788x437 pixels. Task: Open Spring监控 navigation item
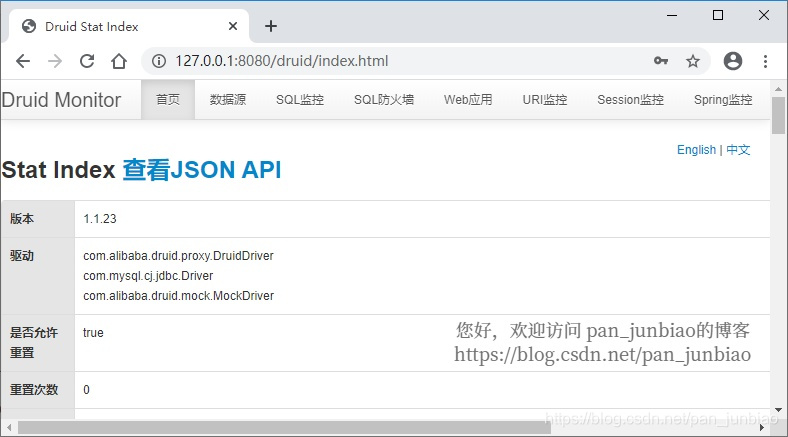(x=723, y=99)
